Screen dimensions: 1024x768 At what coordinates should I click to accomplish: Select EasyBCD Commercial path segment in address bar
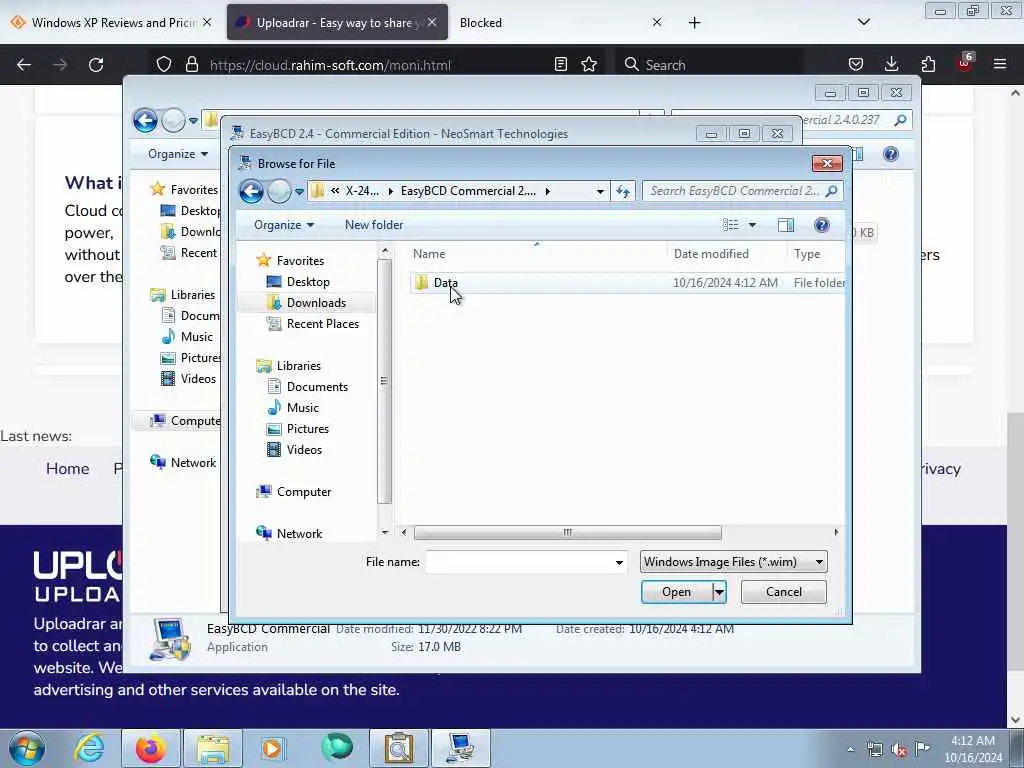click(468, 191)
